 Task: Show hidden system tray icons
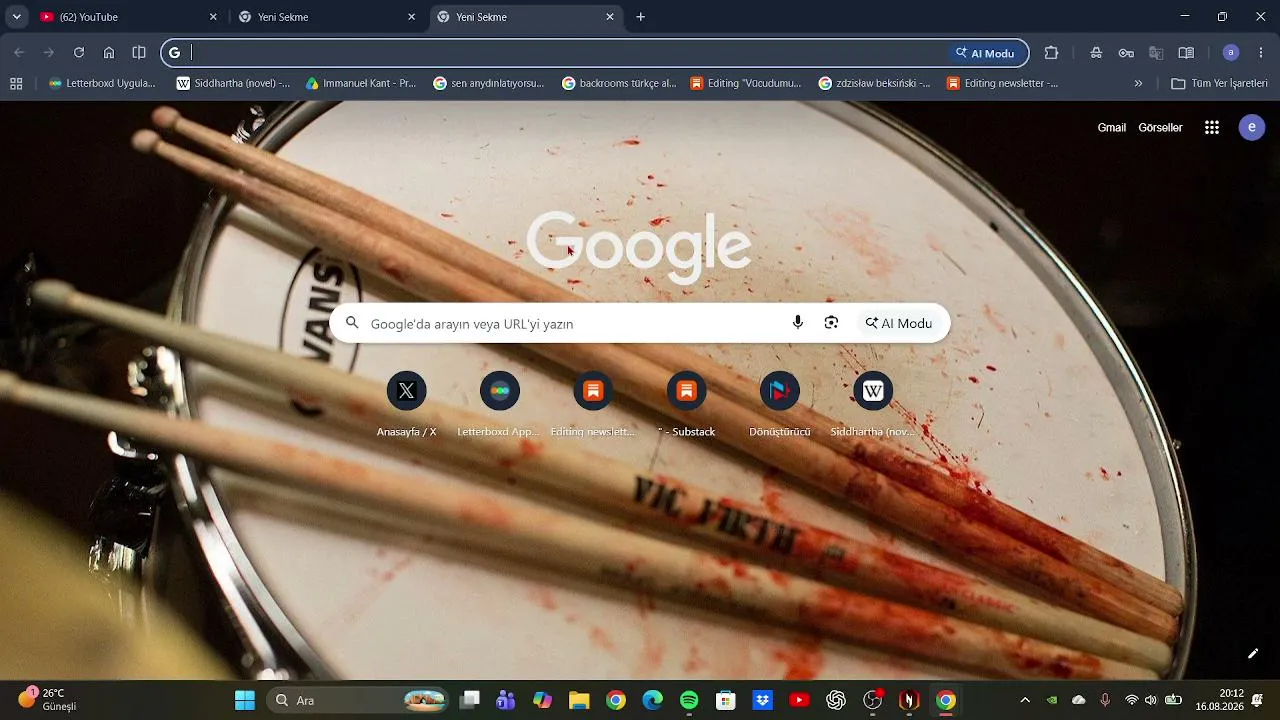pos(1024,700)
